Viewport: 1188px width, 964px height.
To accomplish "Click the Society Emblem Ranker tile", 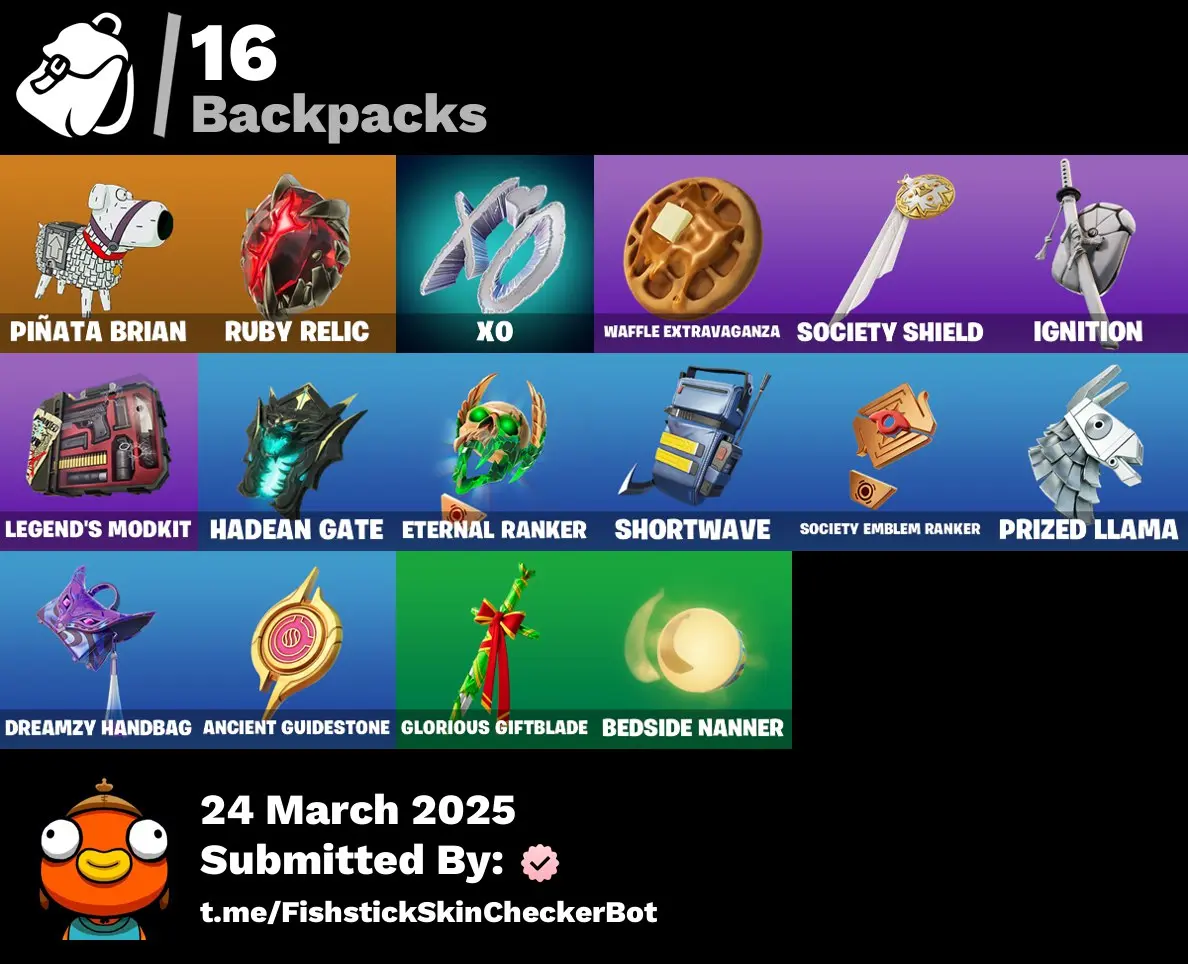I will click(891, 452).
